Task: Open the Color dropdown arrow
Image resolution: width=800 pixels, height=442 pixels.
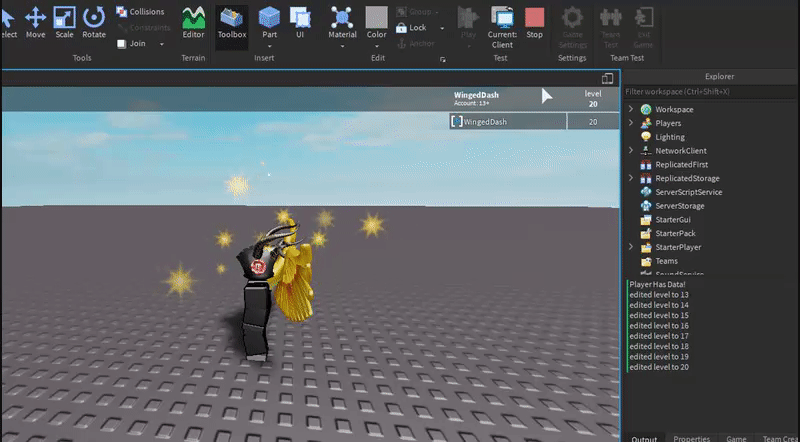Action: (x=377, y=46)
